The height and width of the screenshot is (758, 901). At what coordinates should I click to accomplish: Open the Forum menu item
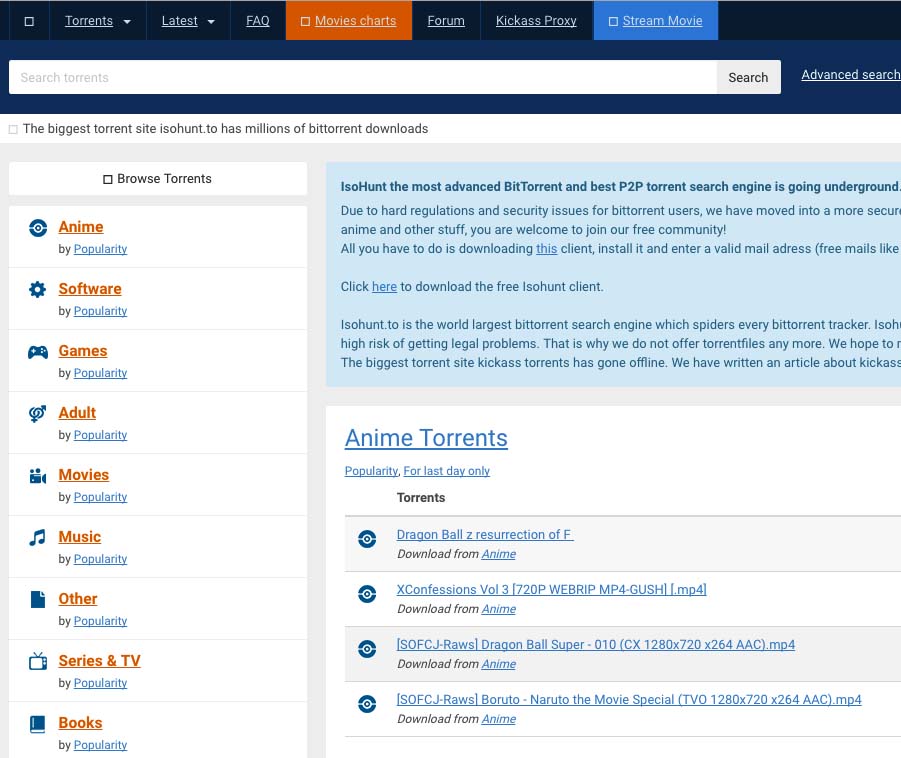446,20
